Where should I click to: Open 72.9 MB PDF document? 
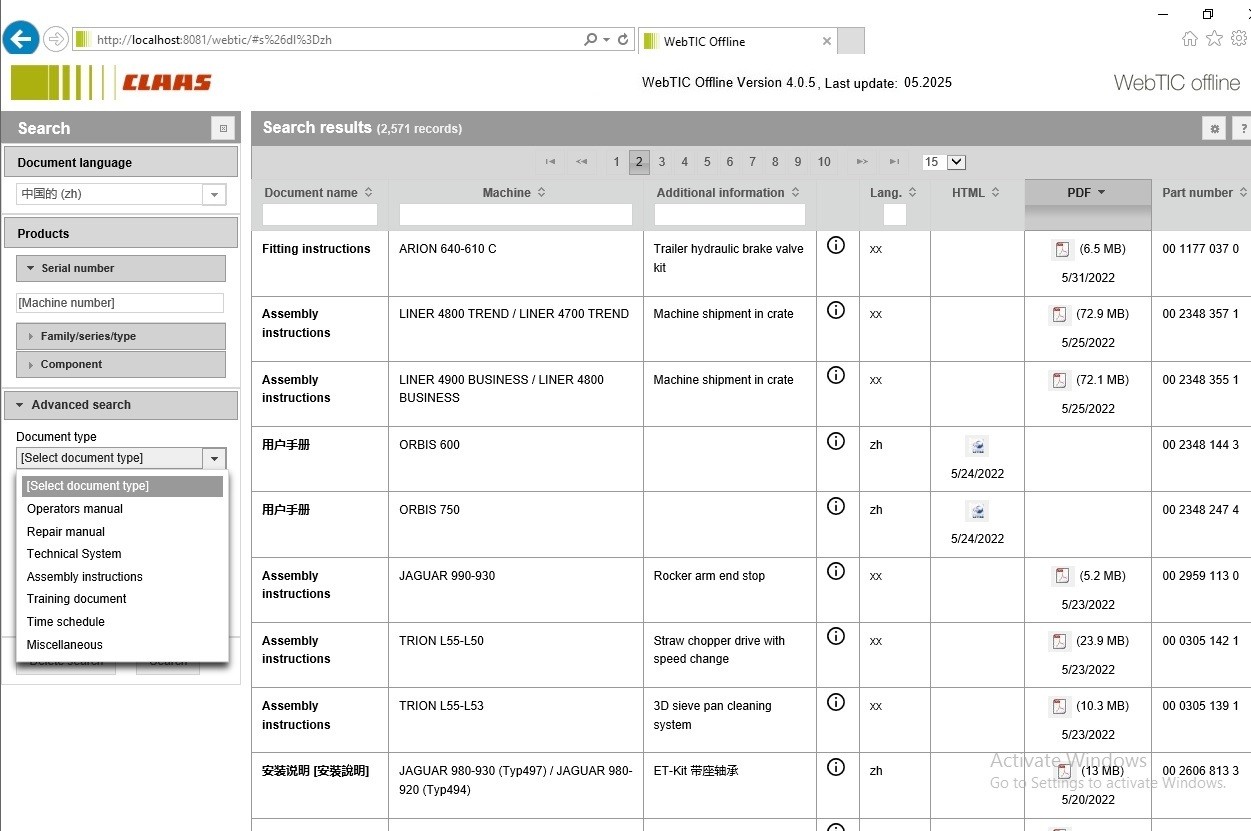(1061, 314)
